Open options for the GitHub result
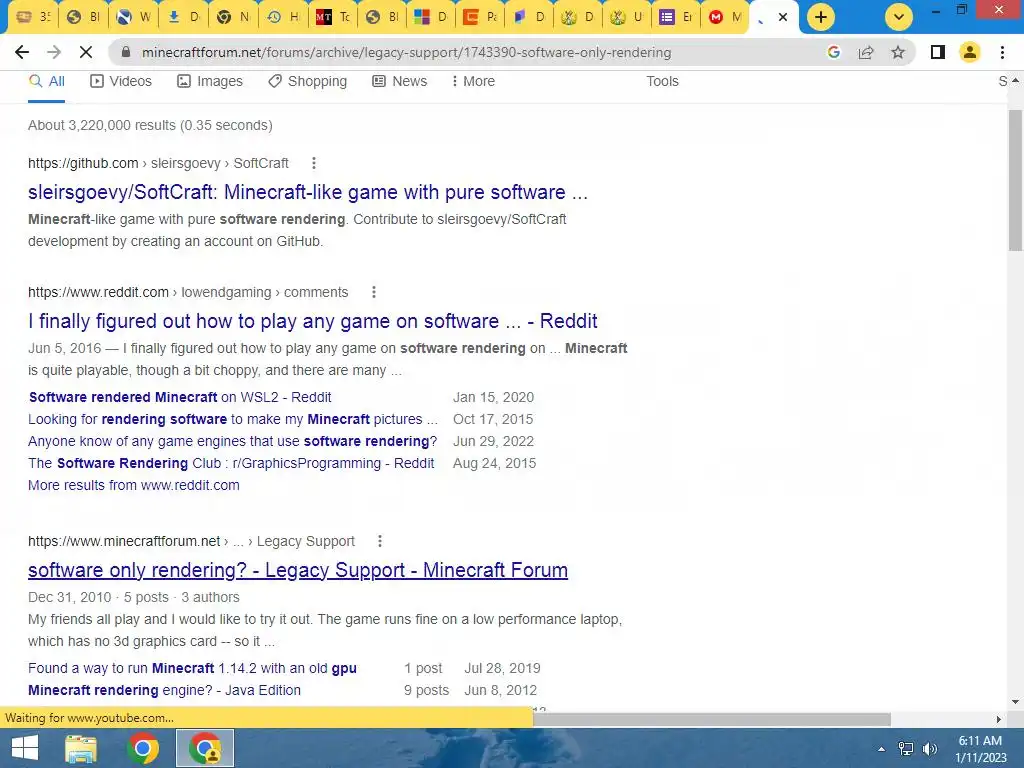The image size is (1024, 768). (314, 163)
